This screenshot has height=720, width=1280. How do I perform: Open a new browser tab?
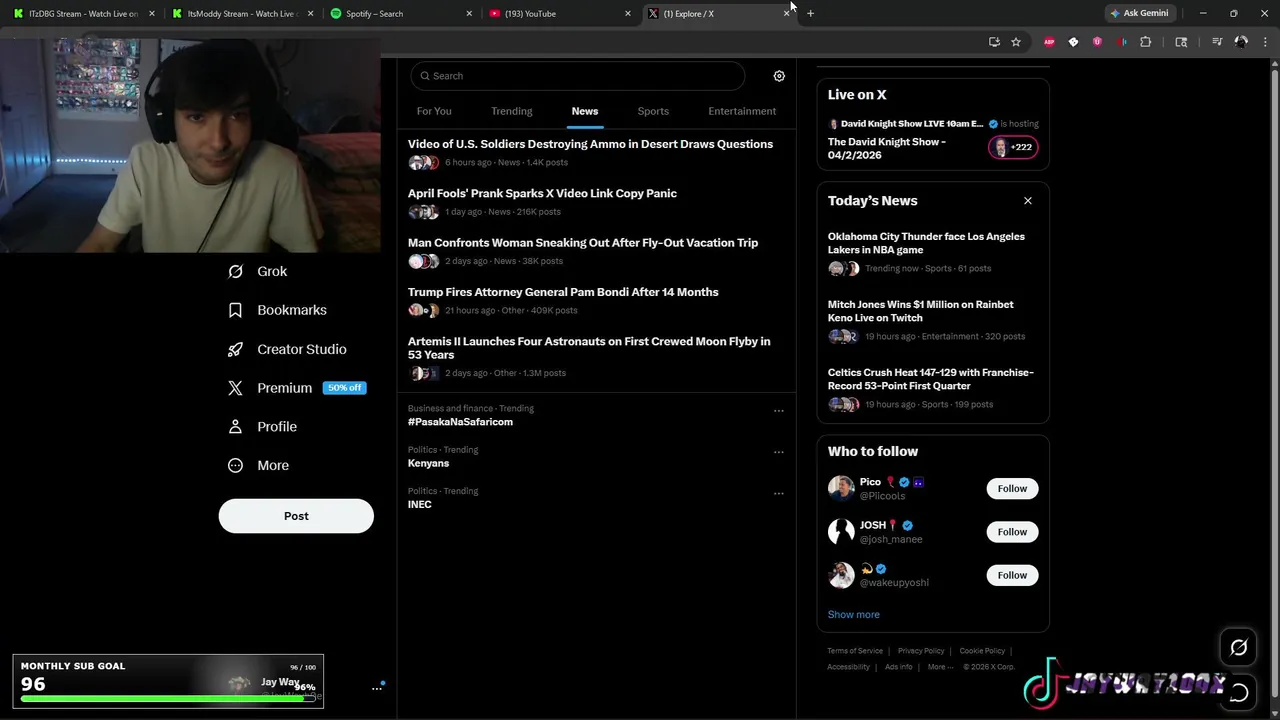[810, 14]
